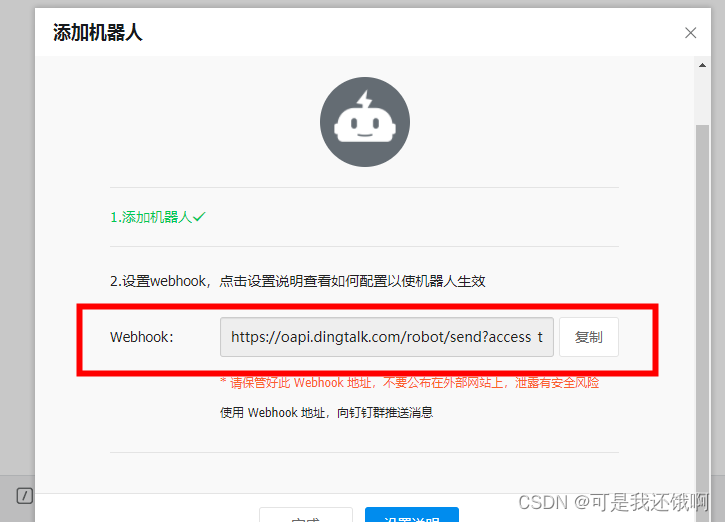
Task: Click the '1.添加机器人' step text
Action: (x=158, y=217)
